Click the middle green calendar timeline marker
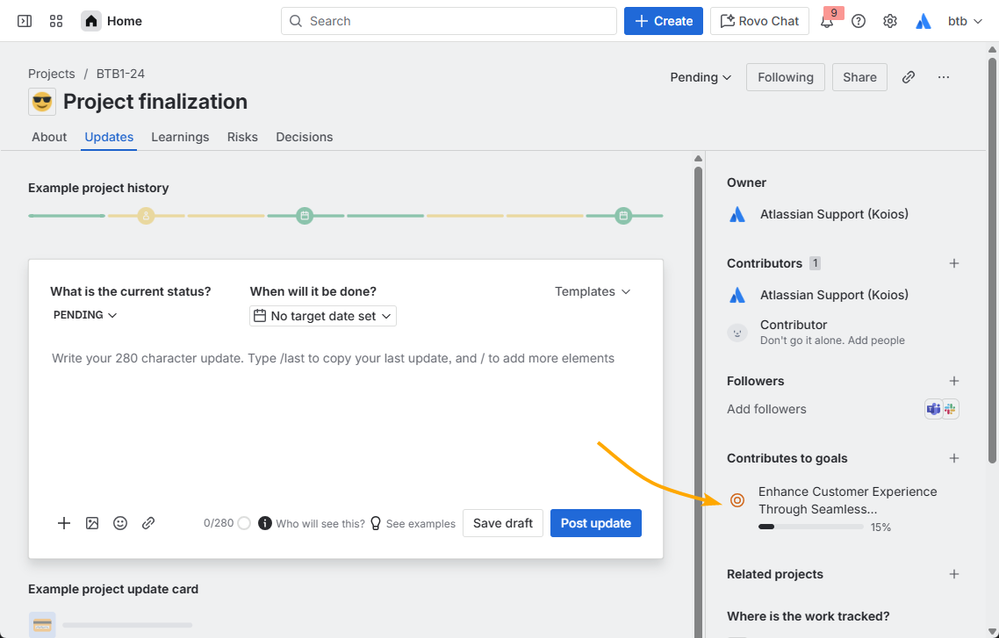 305,216
